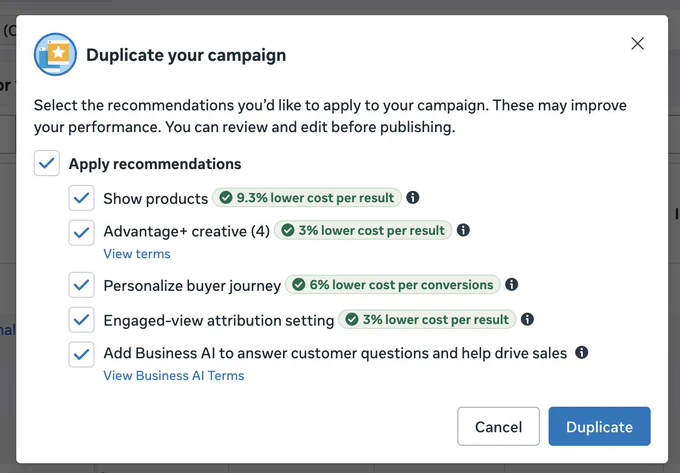Click the Cancel button
This screenshot has height=473, width=680.
[x=499, y=427]
